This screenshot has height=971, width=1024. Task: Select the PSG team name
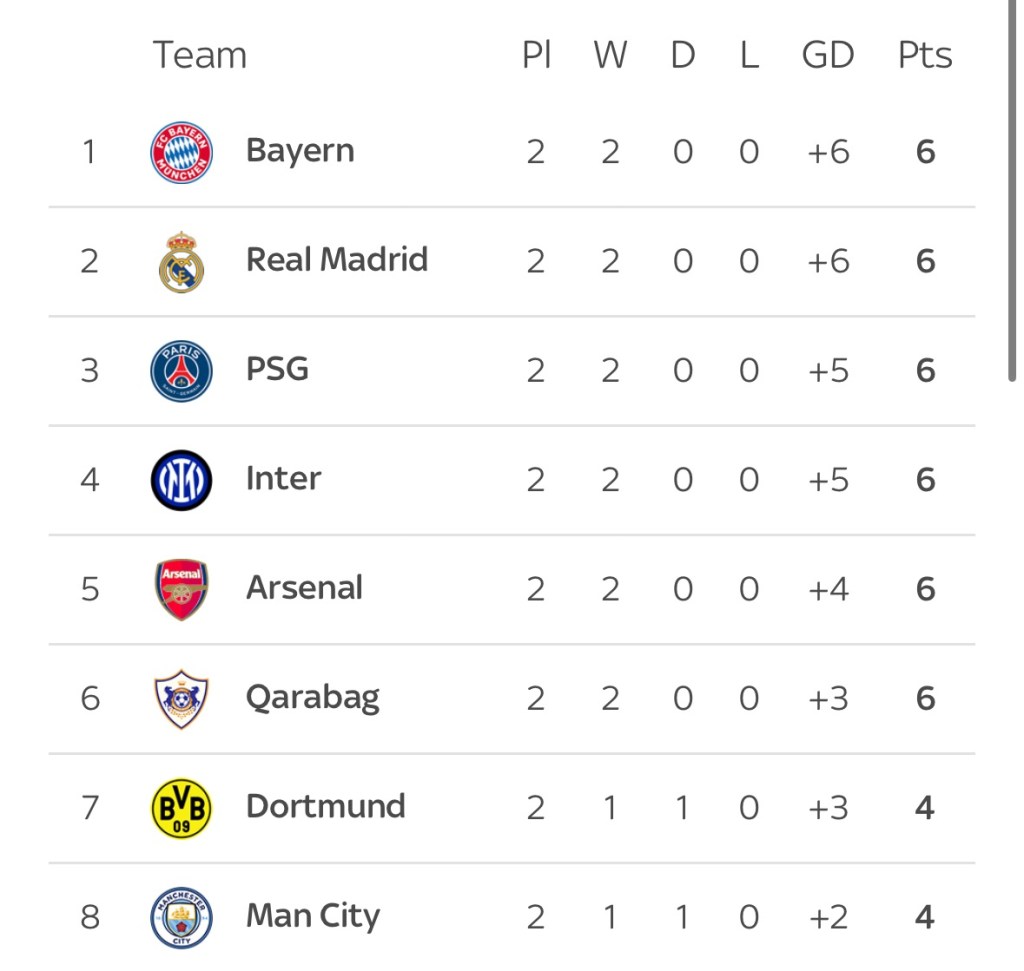(x=277, y=369)
